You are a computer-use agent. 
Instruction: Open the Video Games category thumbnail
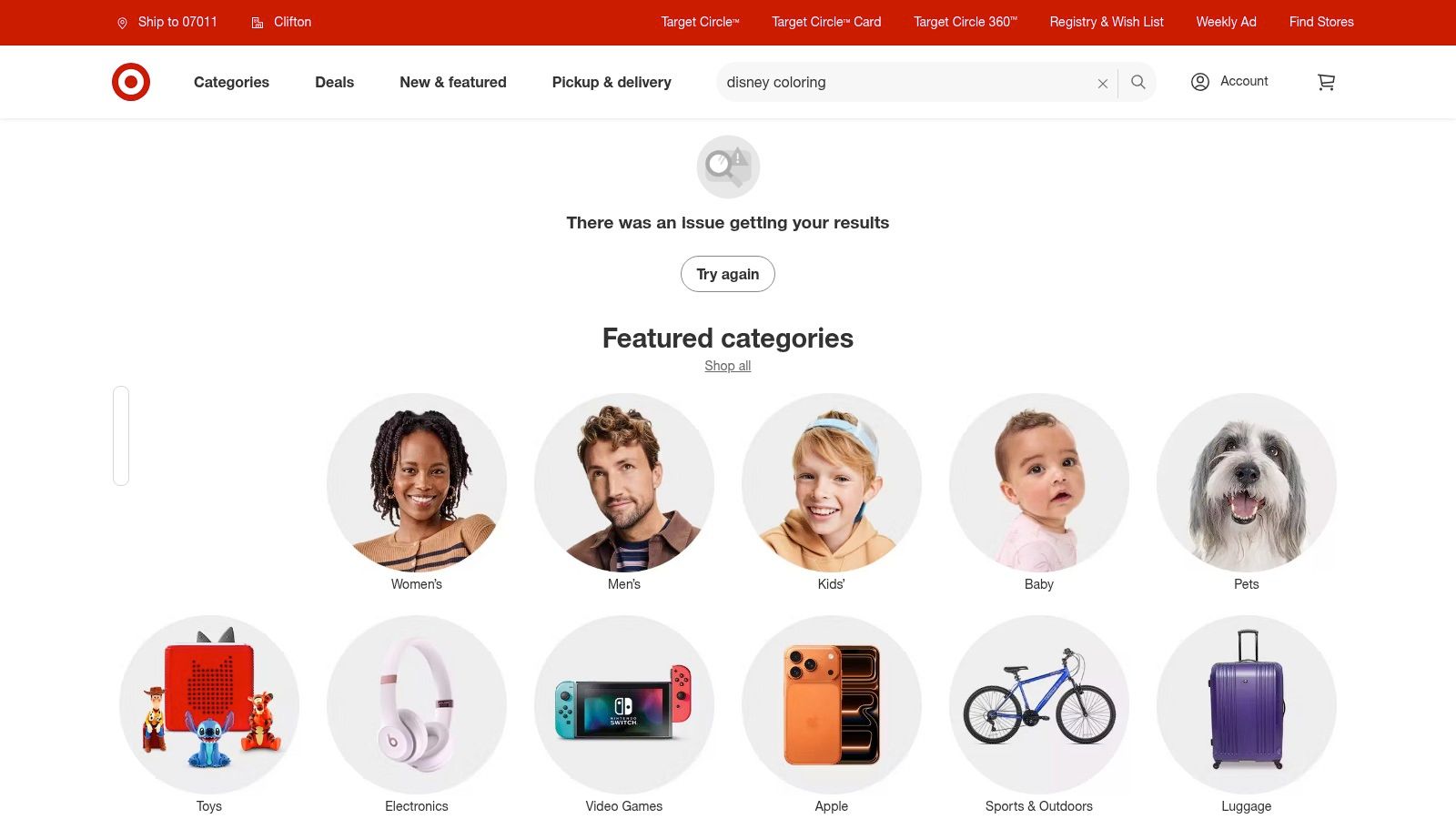[624, 705]
